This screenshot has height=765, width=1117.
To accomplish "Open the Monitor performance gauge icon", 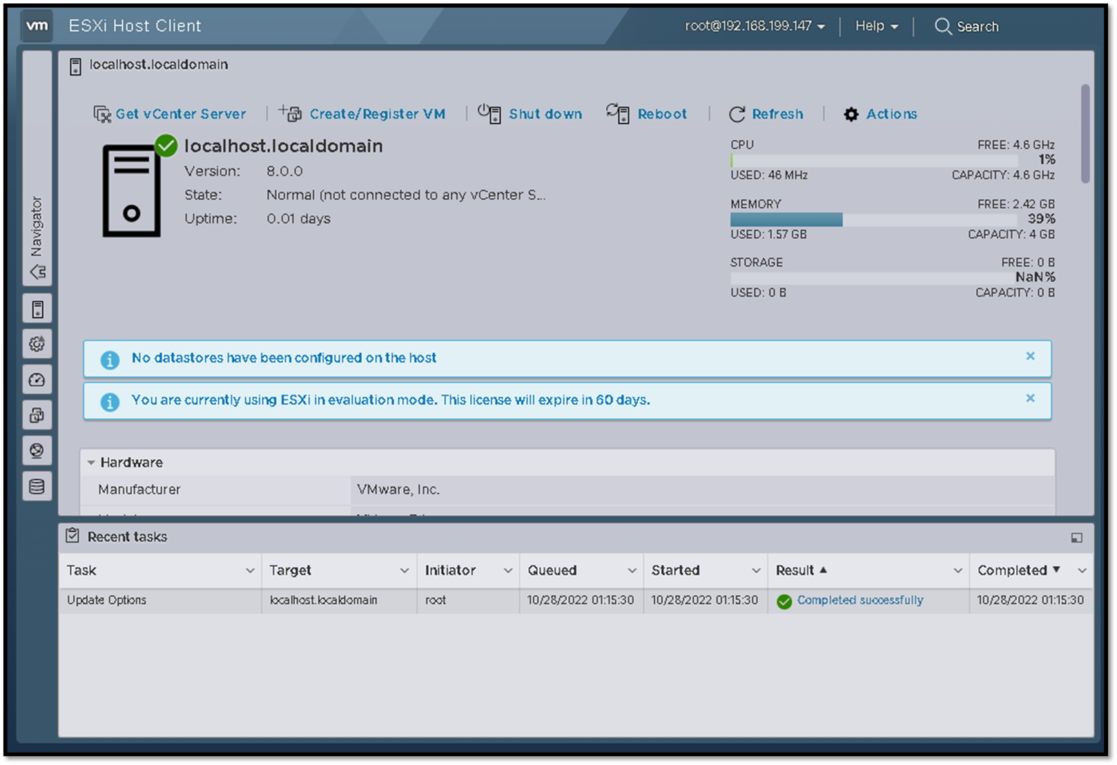I will click(37, 379).
